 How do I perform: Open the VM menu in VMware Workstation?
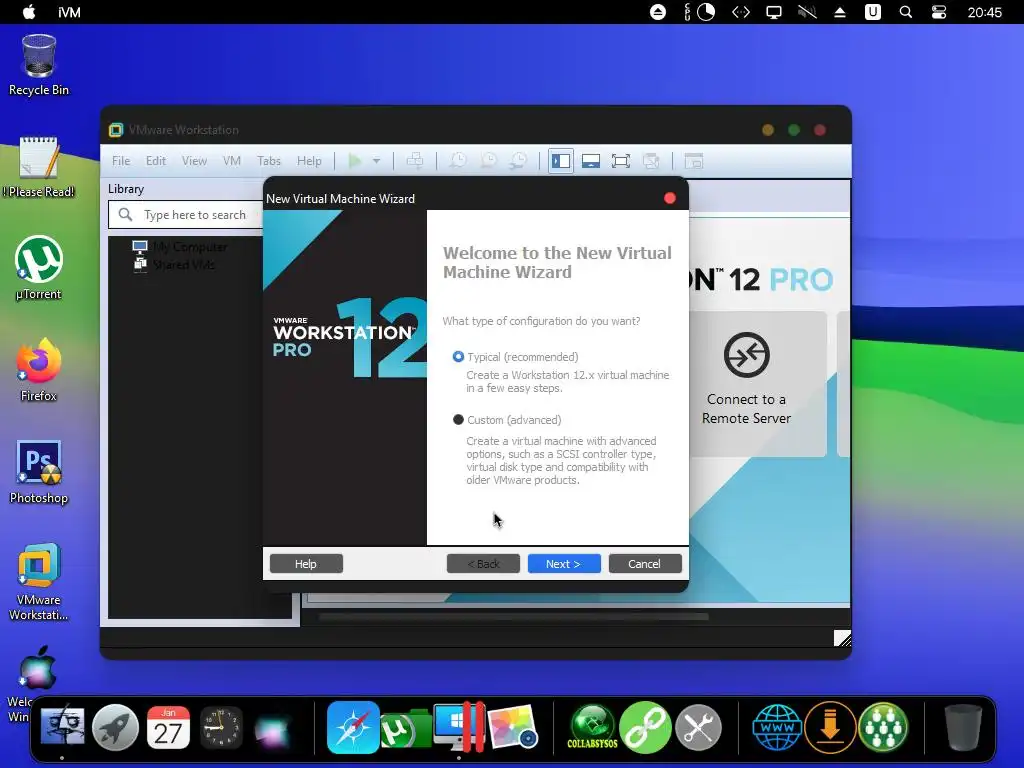tap(232, 161)
